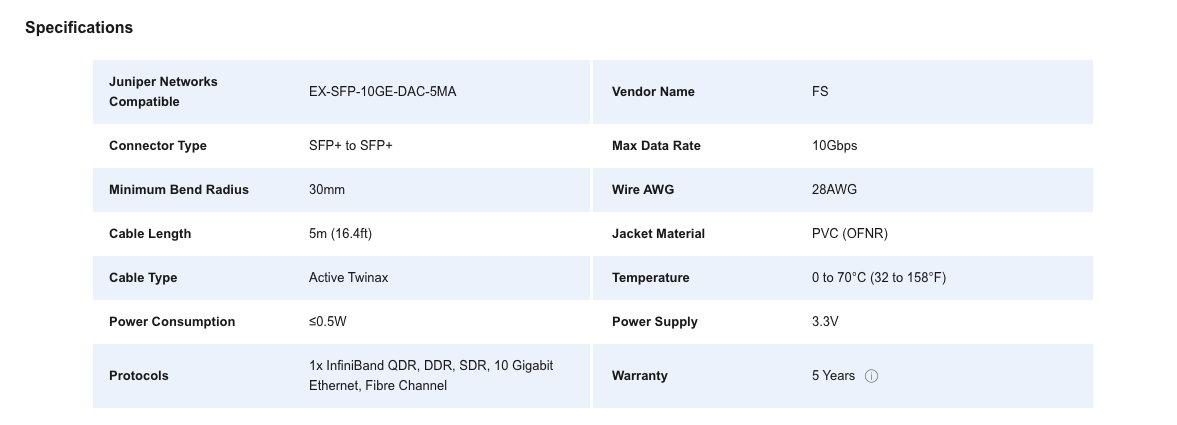Click the Power Consumption label
The height and width of the screenshot is (425, 1177).
[x=172, y=322]
